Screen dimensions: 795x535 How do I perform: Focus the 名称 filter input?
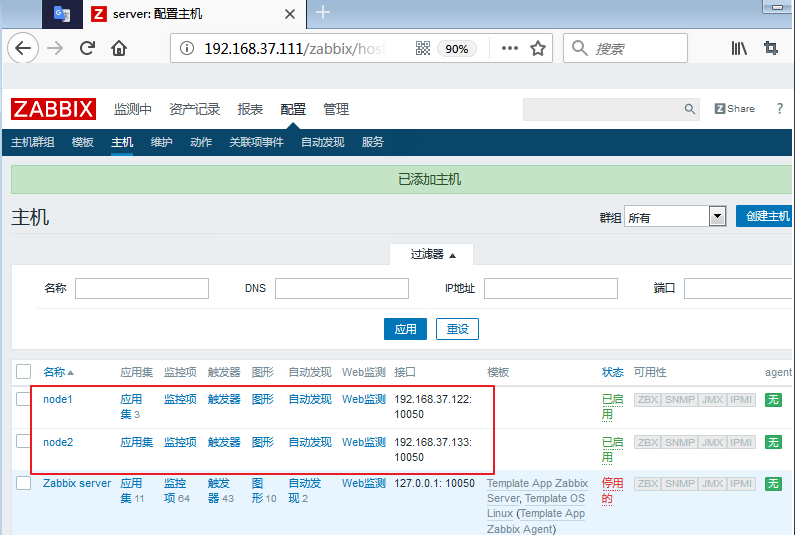[x=142, y=288]
